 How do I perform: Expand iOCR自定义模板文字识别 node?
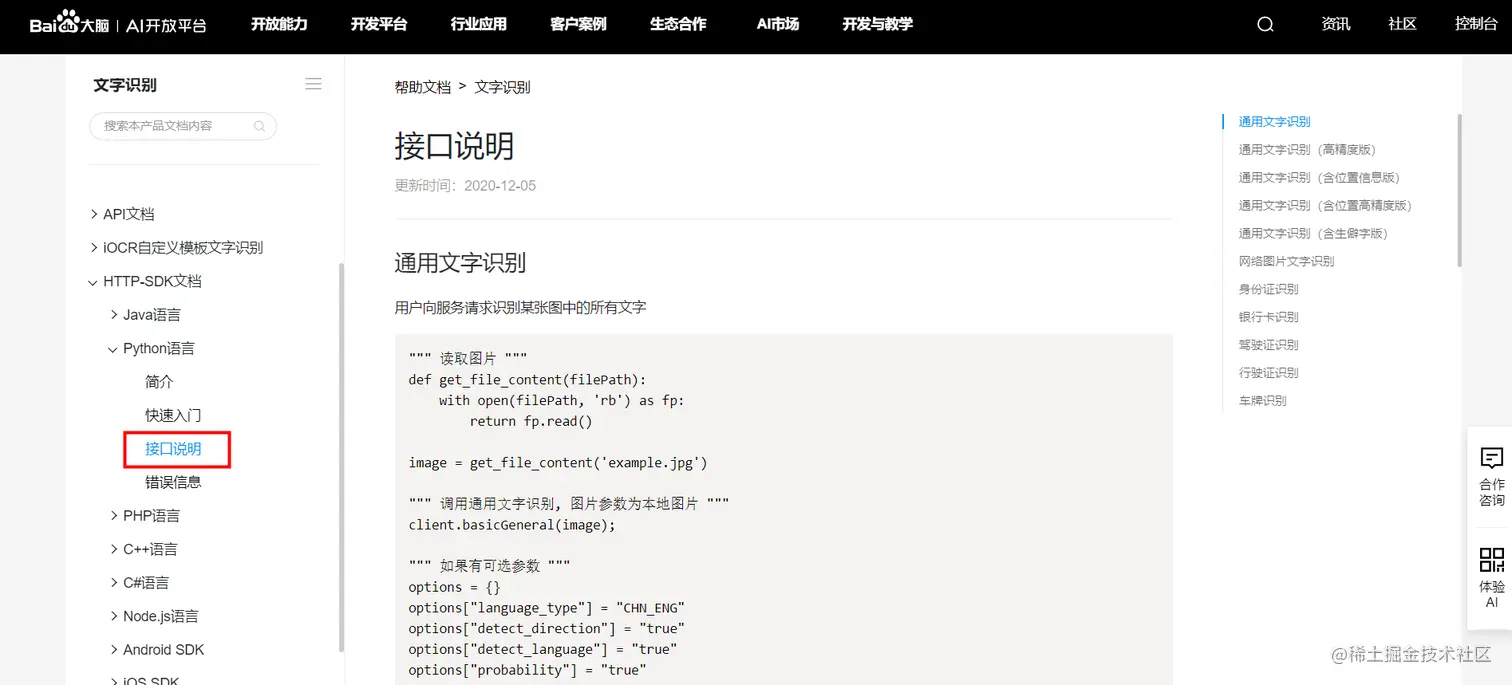(94, 247)
